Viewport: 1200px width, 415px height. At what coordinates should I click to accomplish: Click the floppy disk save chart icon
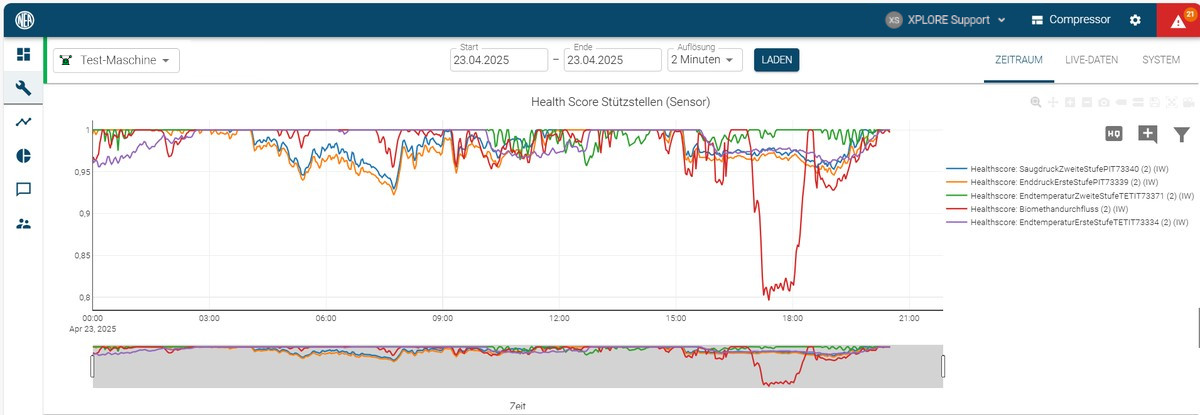(1155, 102)
